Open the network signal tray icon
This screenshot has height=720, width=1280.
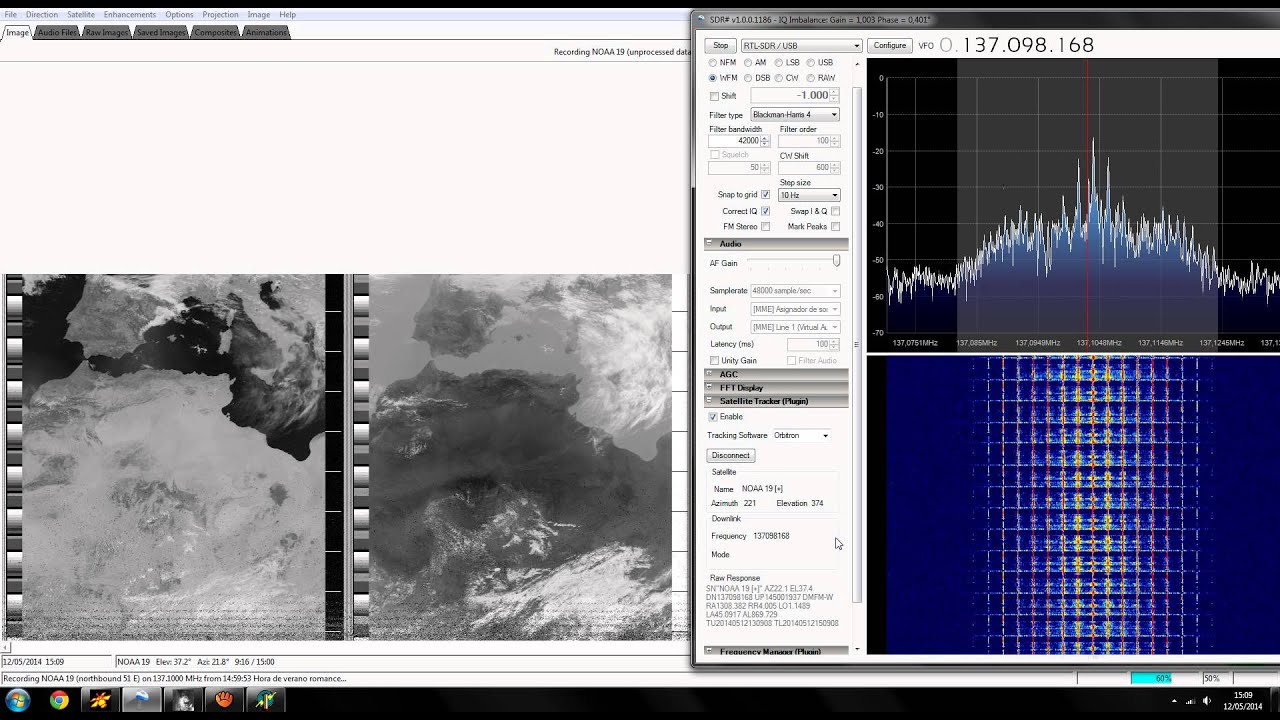tap(1192, 701)
